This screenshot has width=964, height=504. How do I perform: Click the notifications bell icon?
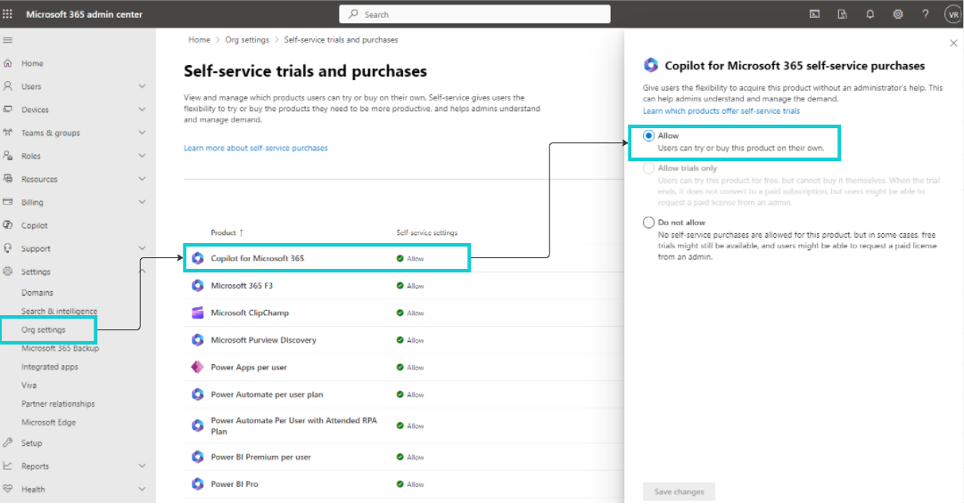[x=870, y=14]
